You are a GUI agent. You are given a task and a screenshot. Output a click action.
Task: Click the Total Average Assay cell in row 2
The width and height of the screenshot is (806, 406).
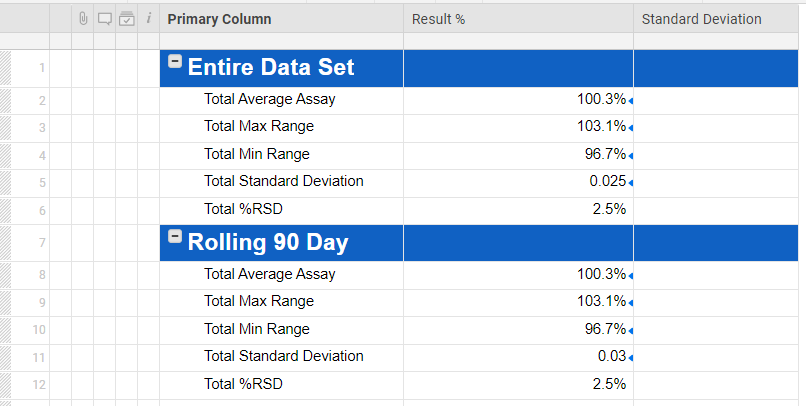(269, 99)
